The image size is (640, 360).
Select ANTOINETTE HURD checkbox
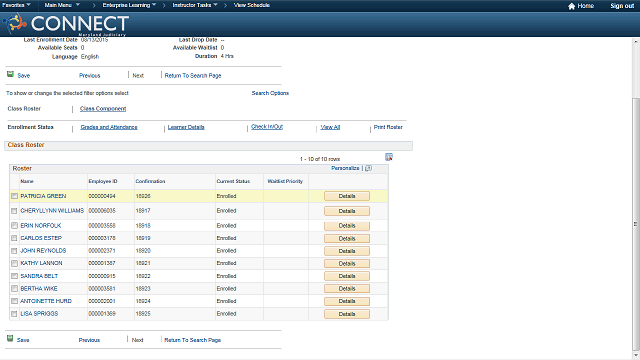[14, 301]
